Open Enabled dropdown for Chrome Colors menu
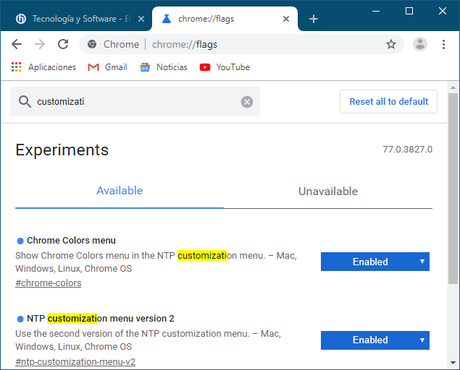460x370 pixels. 375,262
